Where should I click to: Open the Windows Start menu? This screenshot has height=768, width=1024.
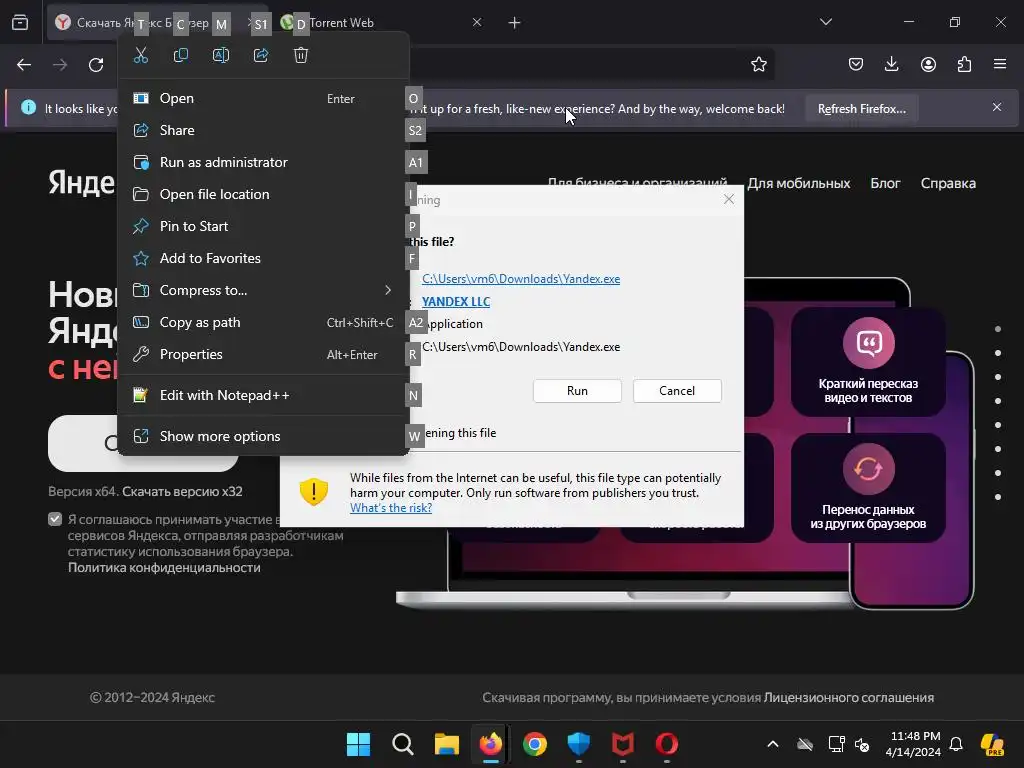(x=359, y=744)
